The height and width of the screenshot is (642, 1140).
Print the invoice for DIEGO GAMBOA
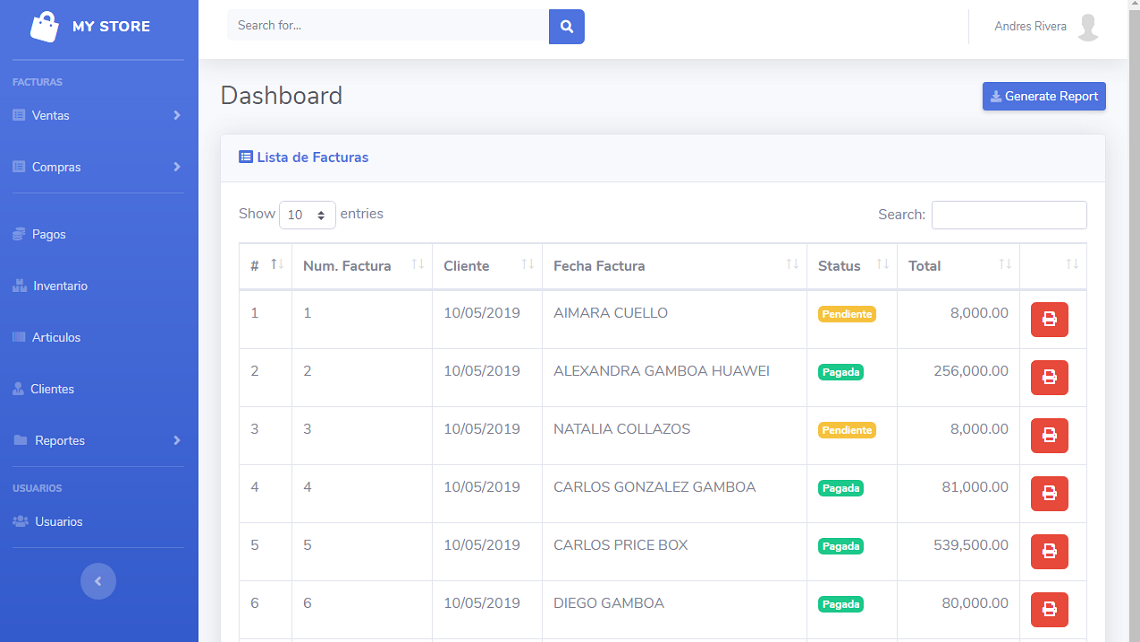click(1049, 610)
